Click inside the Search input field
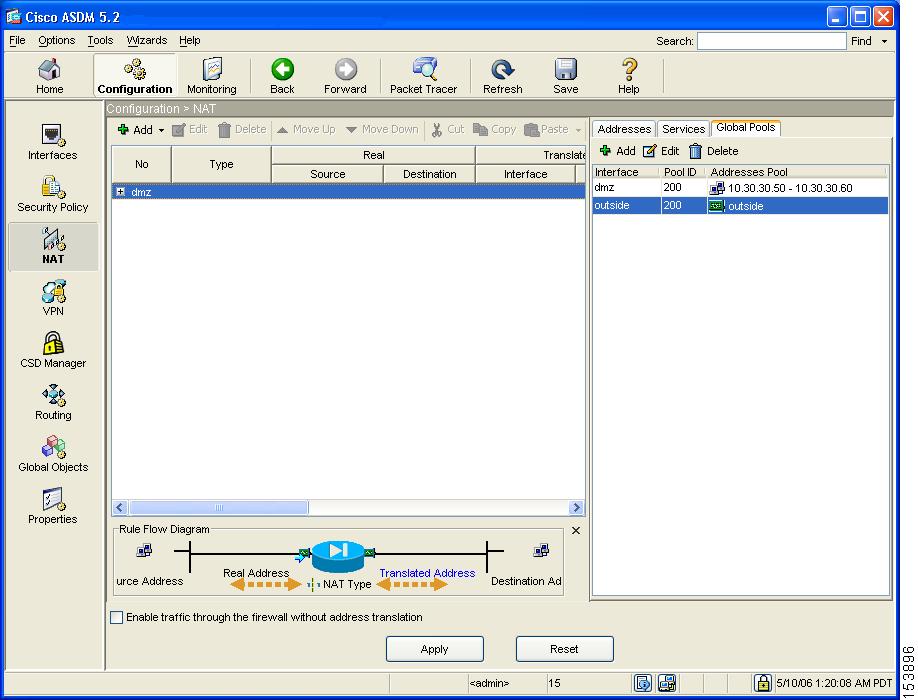Image resolution: width=918 pixels, height=700 pixels. click(772, 41)
